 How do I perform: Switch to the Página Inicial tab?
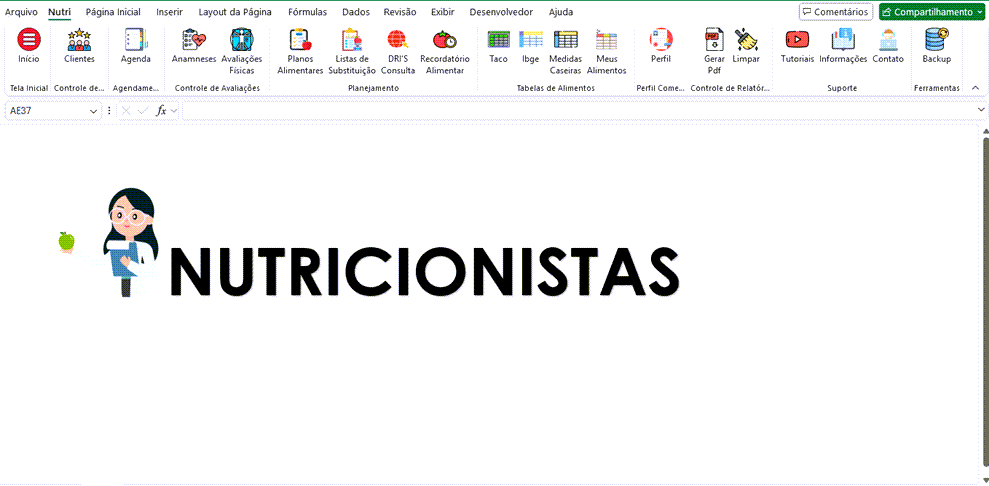[113, 12]
